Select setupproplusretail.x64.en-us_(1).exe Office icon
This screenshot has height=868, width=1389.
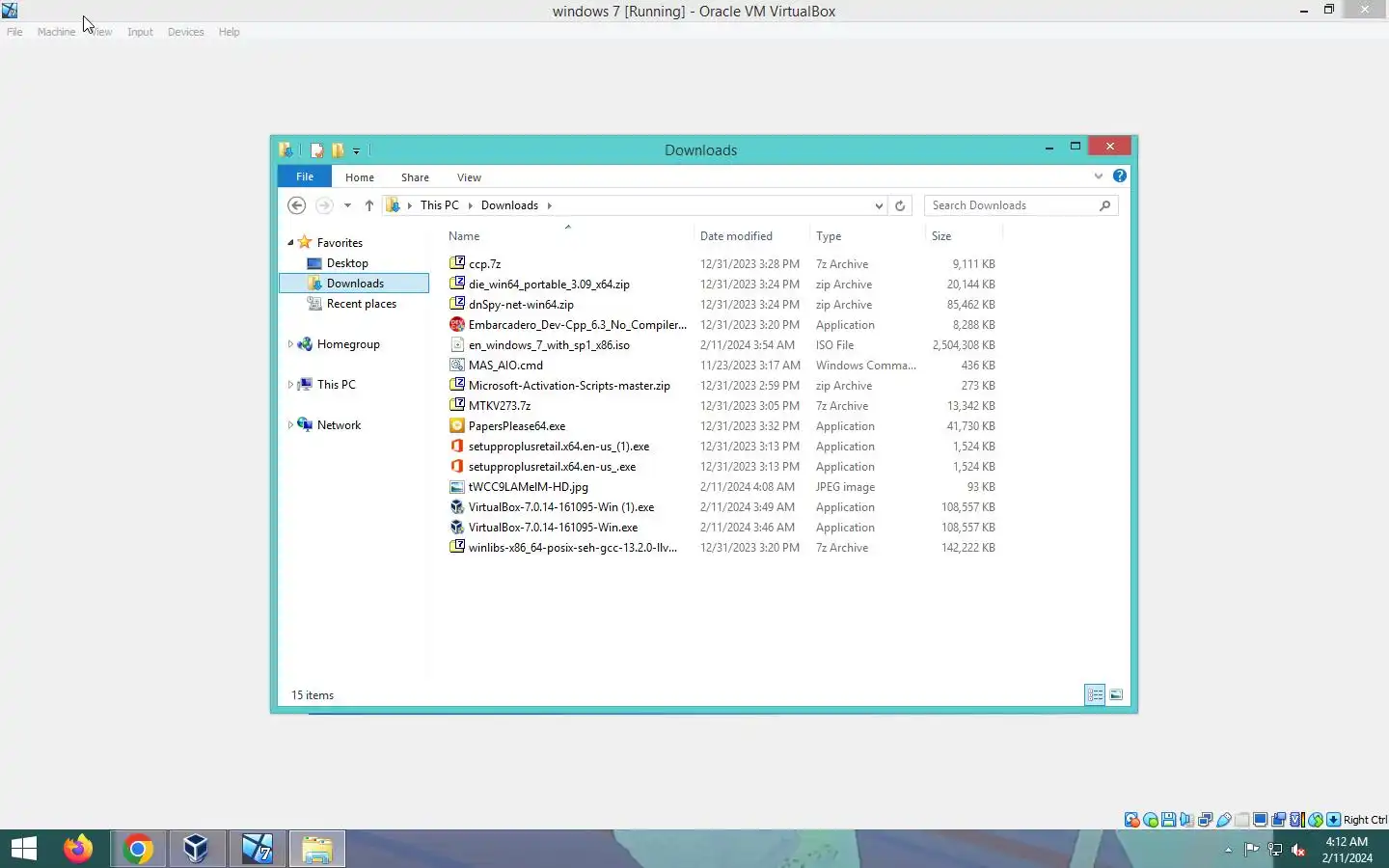coord(457,446)
